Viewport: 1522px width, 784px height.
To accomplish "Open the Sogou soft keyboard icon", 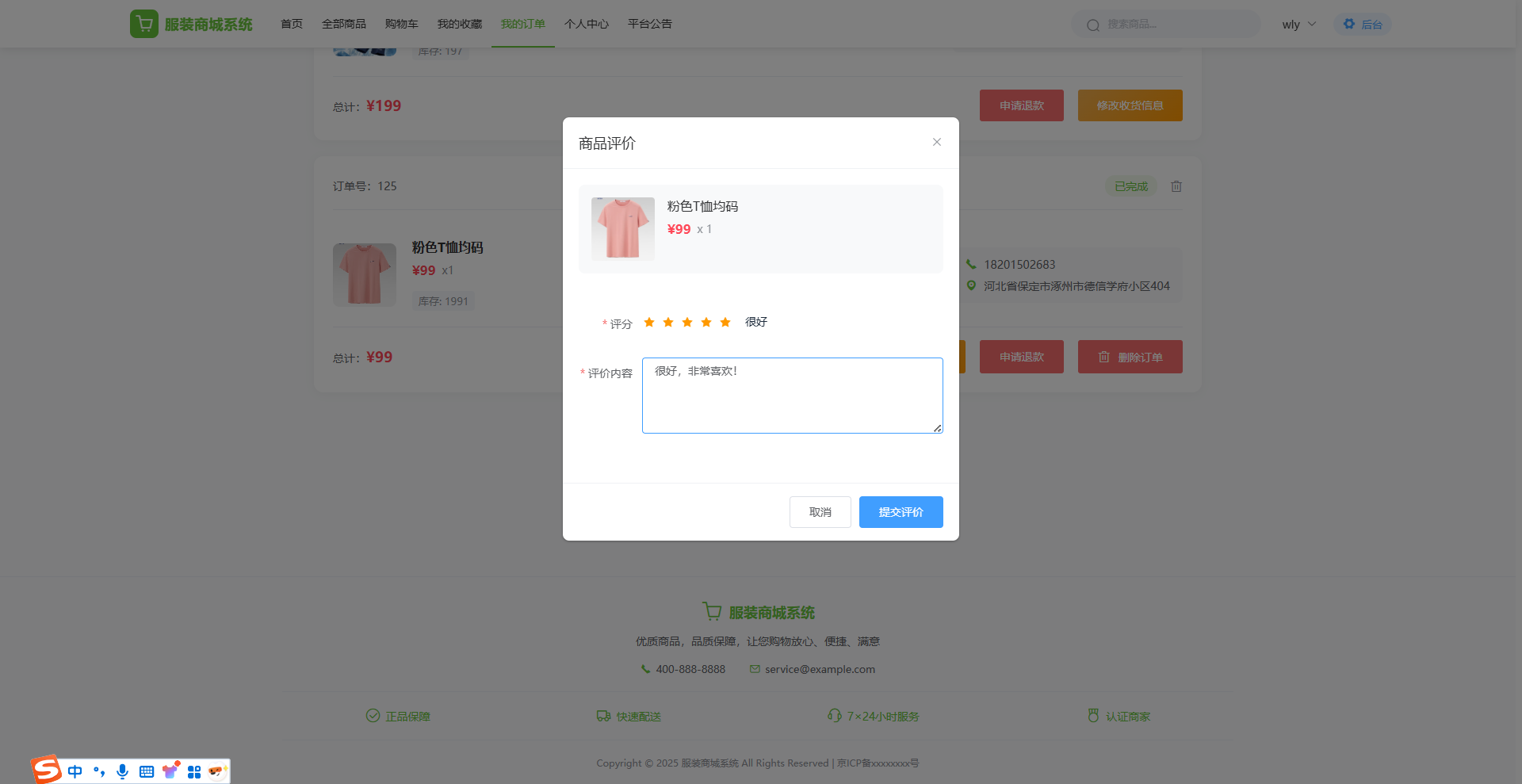I will [147, 771].
